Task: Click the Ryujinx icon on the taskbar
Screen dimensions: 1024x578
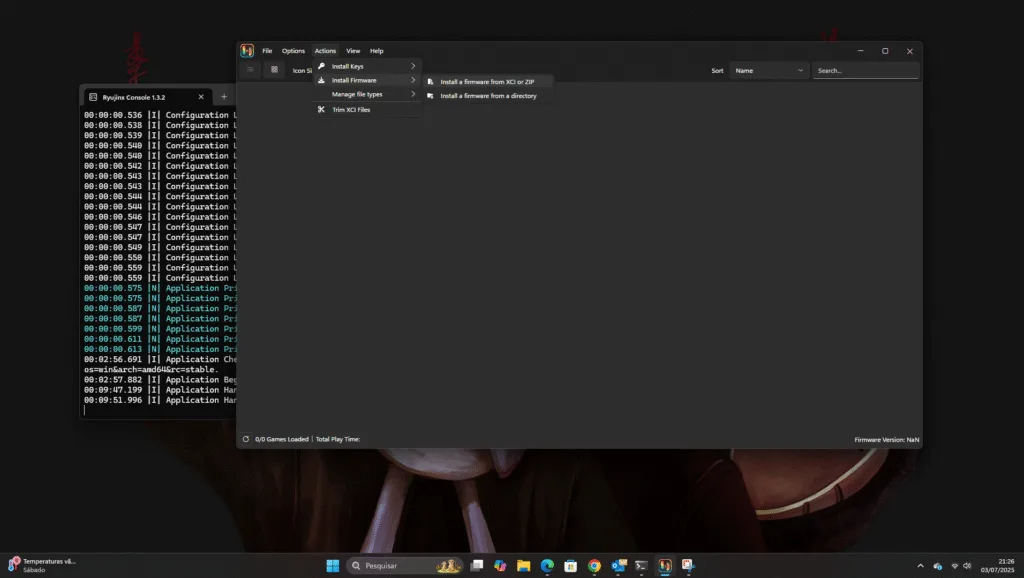Action: tap(665, 566)
